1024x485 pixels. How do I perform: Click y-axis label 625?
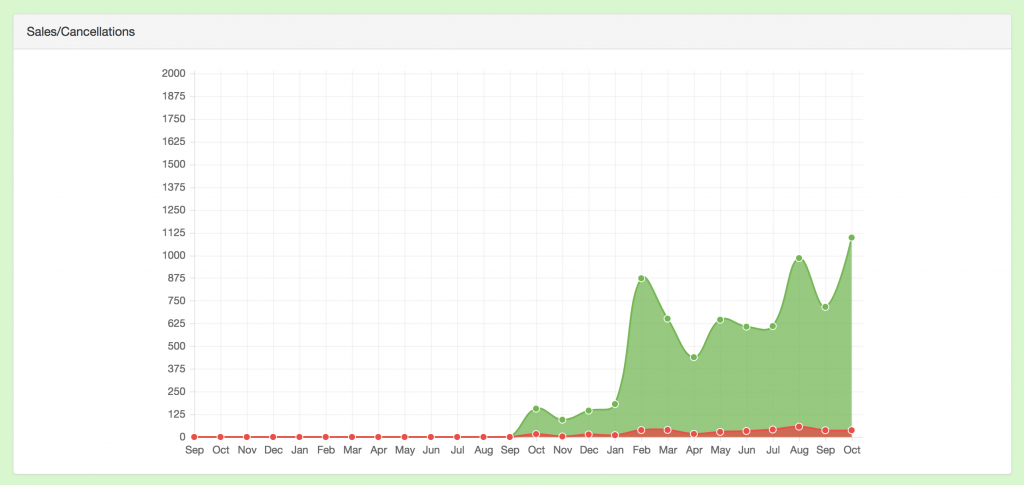[176, 324]
